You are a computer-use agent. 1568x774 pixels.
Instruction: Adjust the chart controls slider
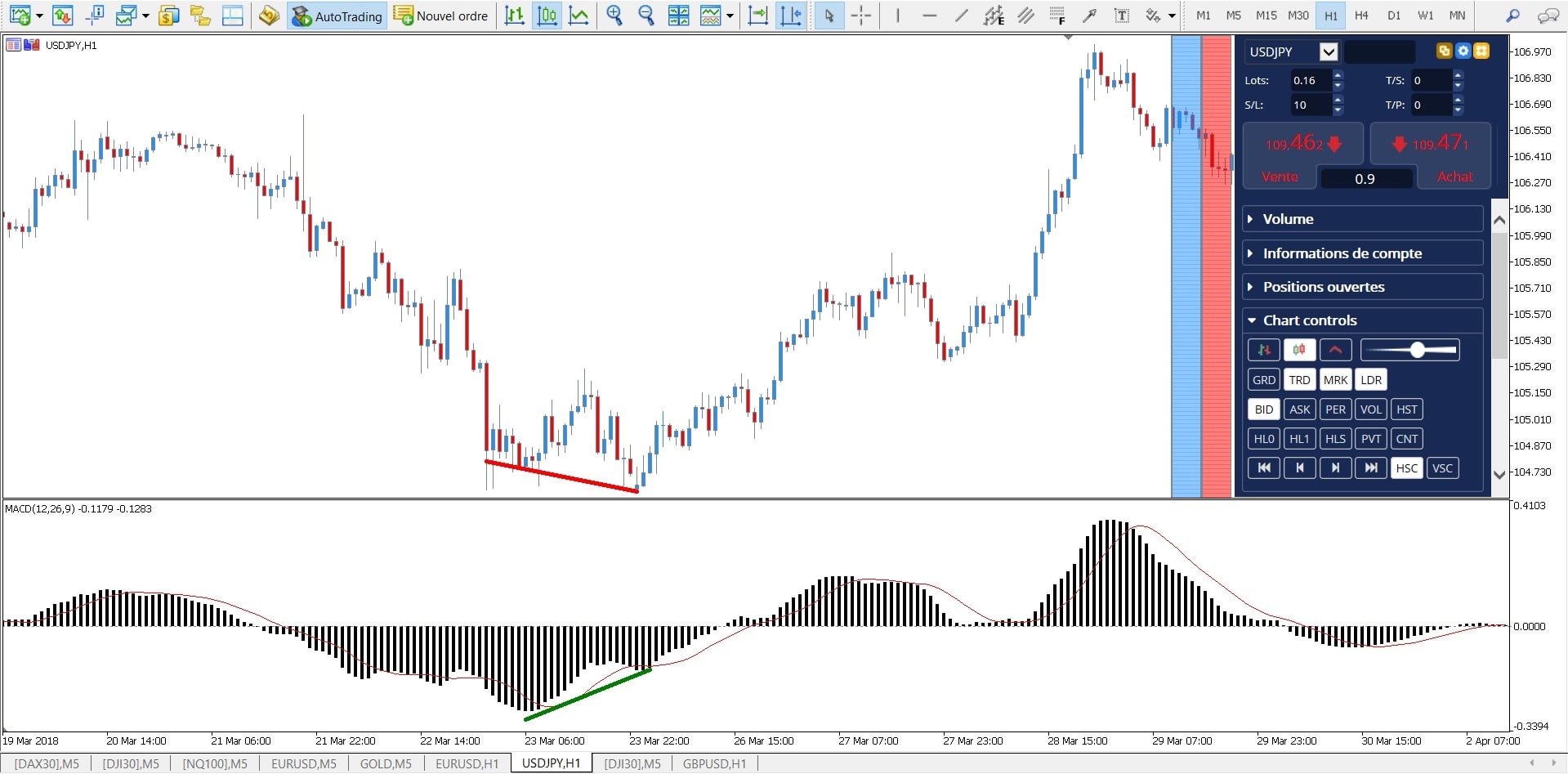(x=1416, y=349)
